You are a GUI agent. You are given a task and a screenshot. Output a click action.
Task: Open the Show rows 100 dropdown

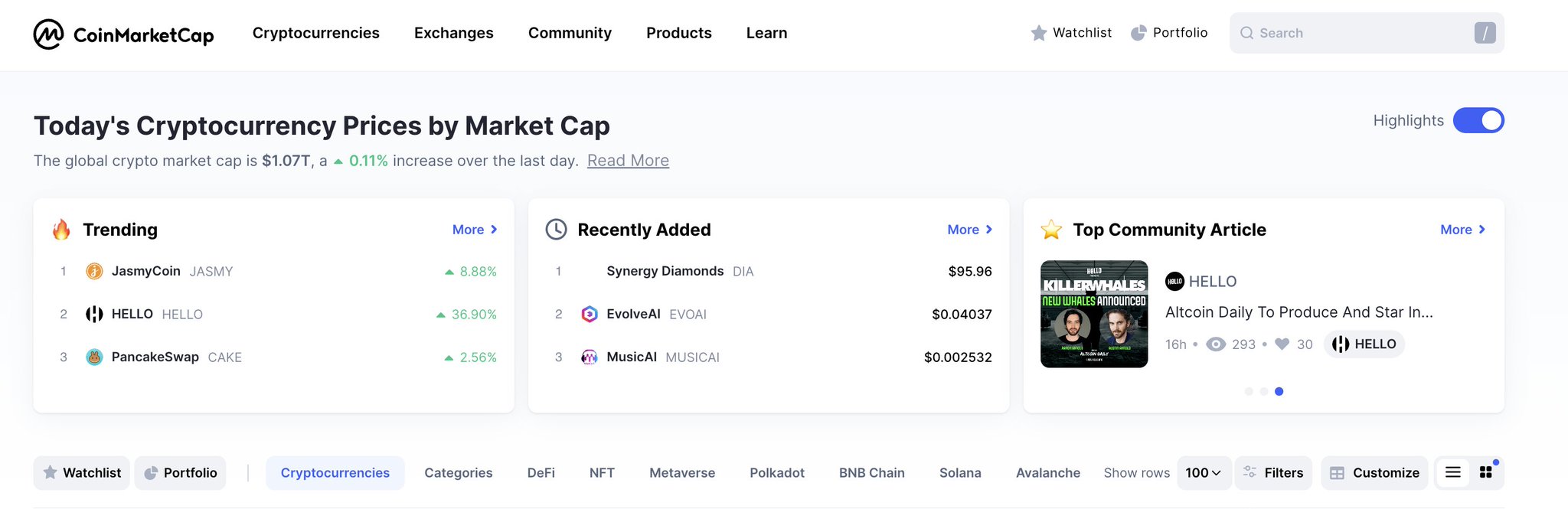click(x=1204, y=473)
